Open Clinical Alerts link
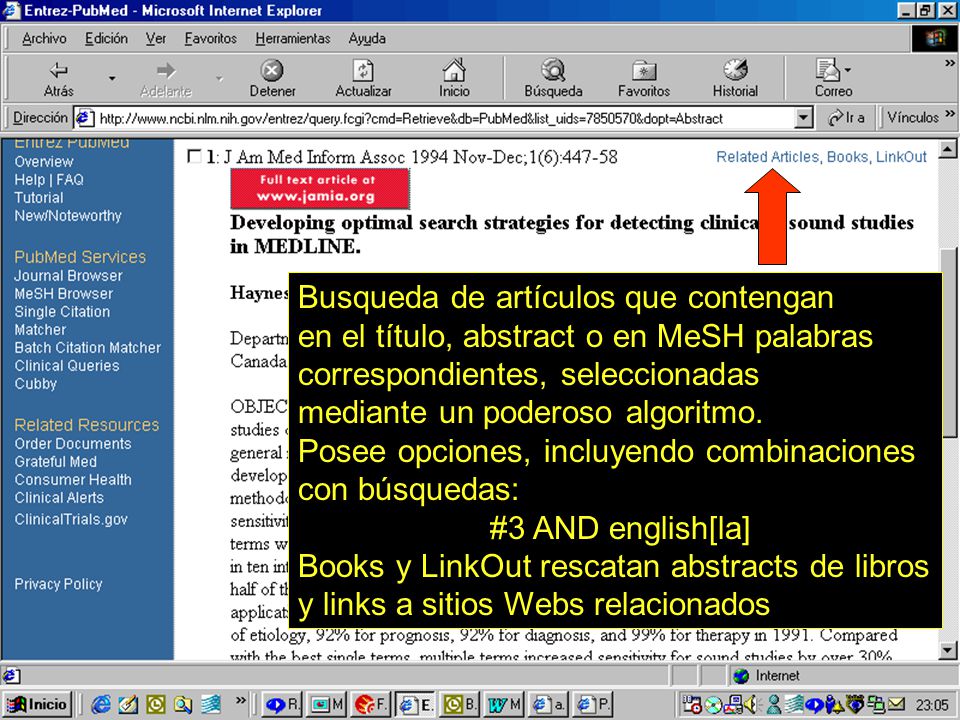960x720 pixels. [59, 498]
